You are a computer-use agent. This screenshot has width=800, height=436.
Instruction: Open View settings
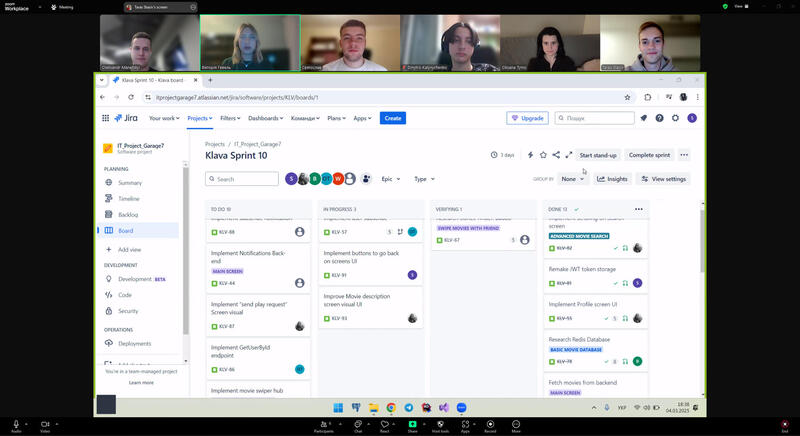(x=663, y=179)
